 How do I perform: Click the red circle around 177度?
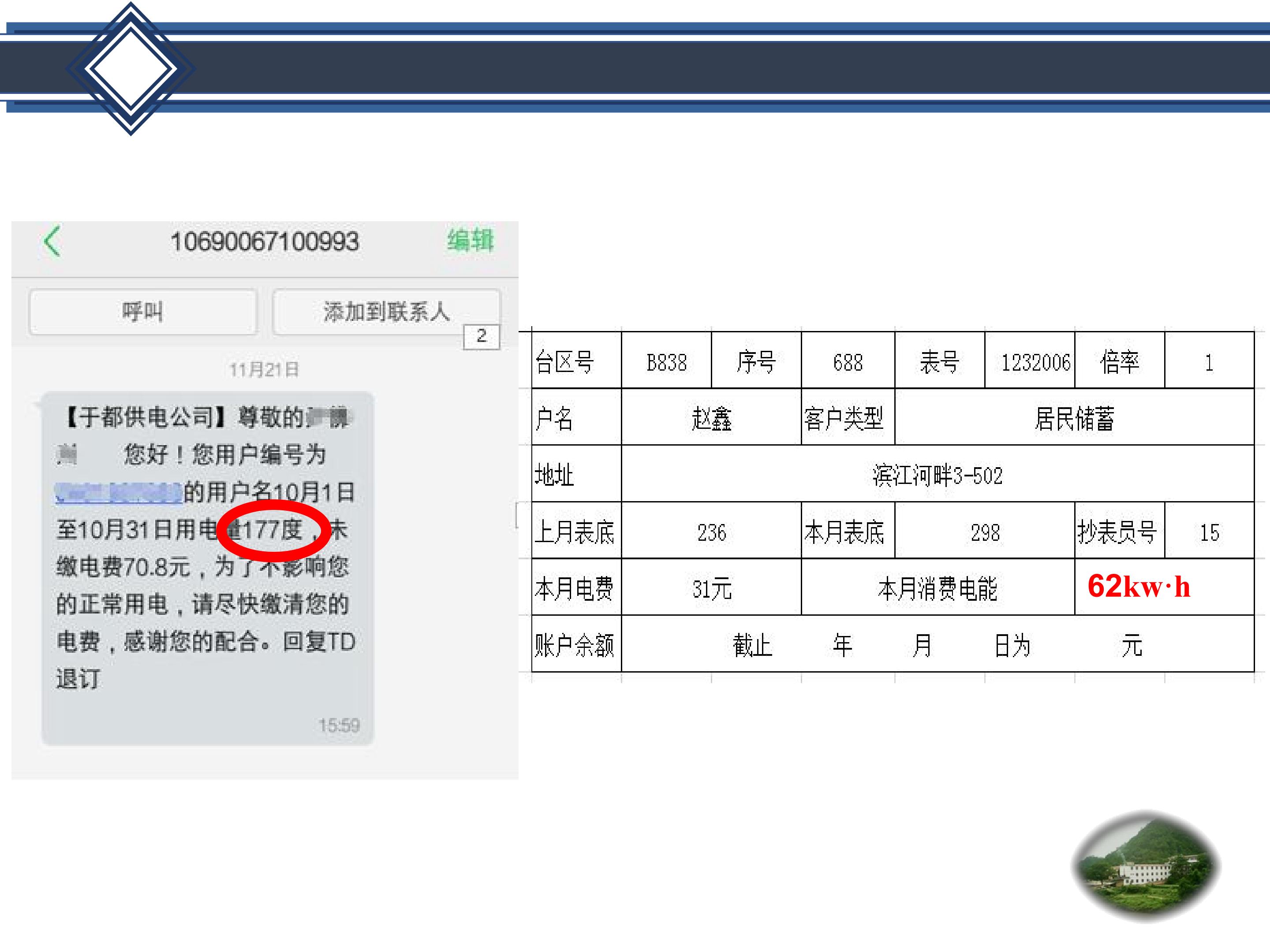pyautogui.click(x=273, y=530)
